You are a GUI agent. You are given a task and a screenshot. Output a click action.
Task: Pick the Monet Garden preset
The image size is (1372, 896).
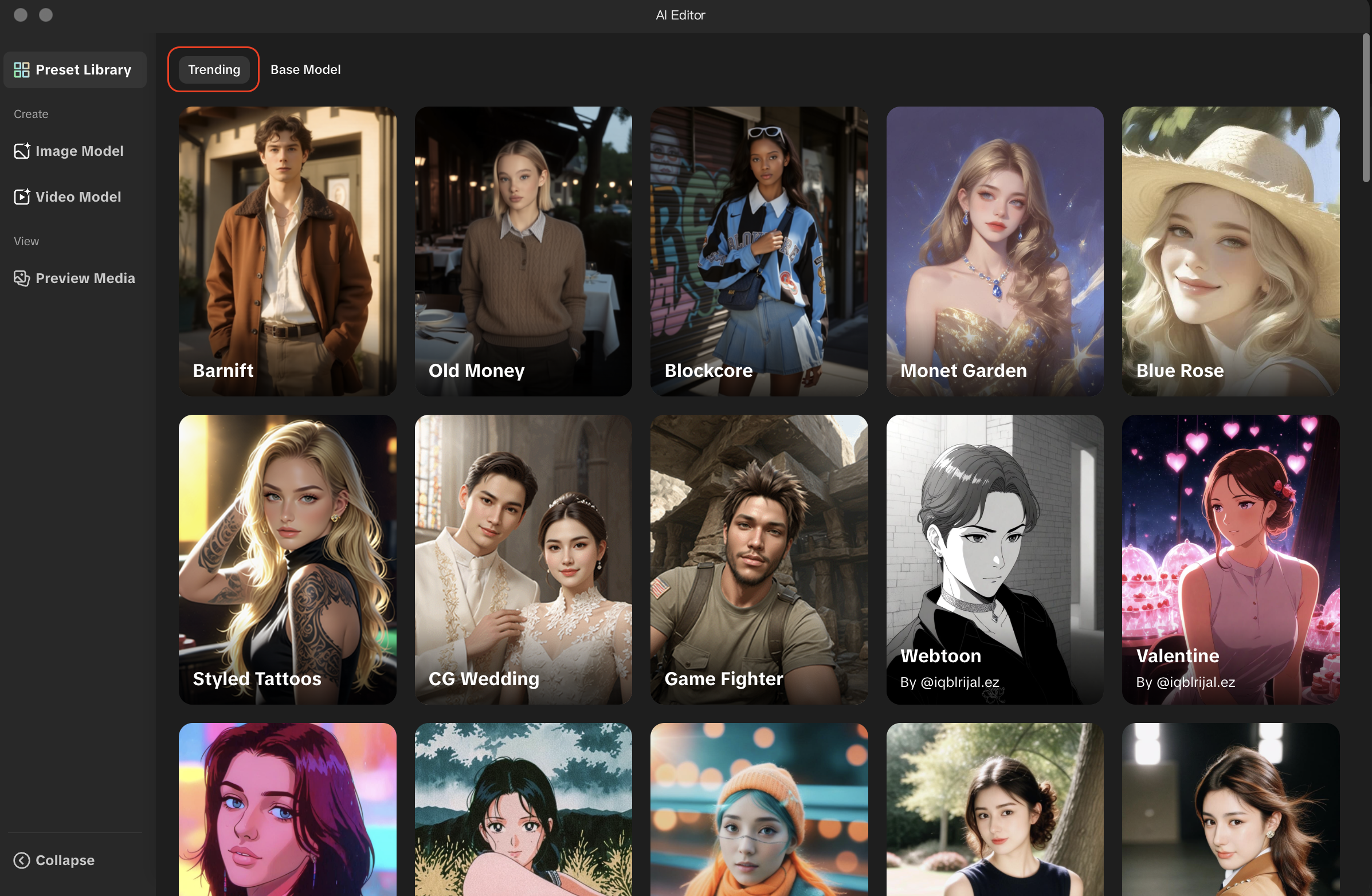tap(995, 251)
